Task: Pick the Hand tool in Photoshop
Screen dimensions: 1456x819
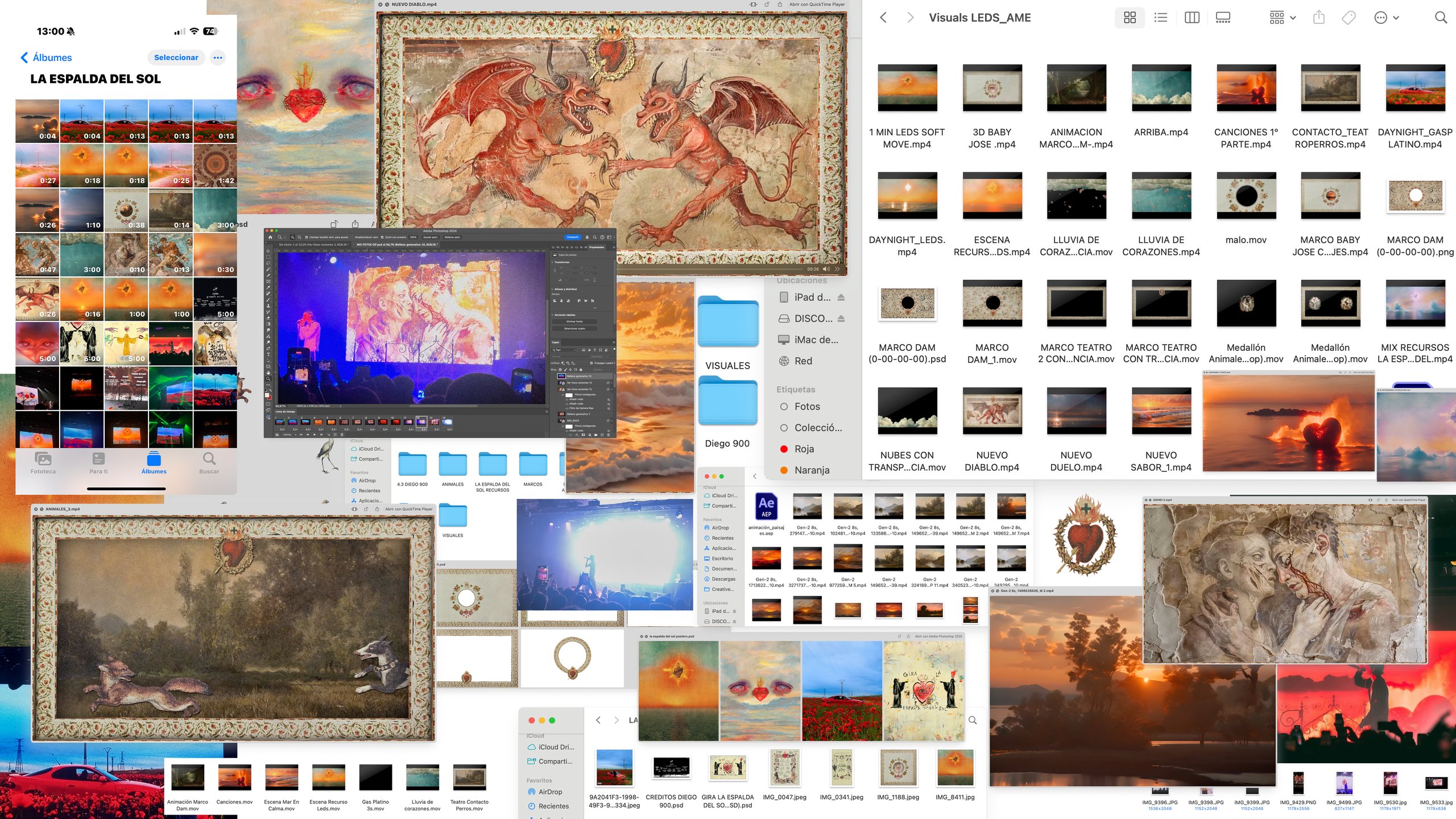Action: pos(268,373)
